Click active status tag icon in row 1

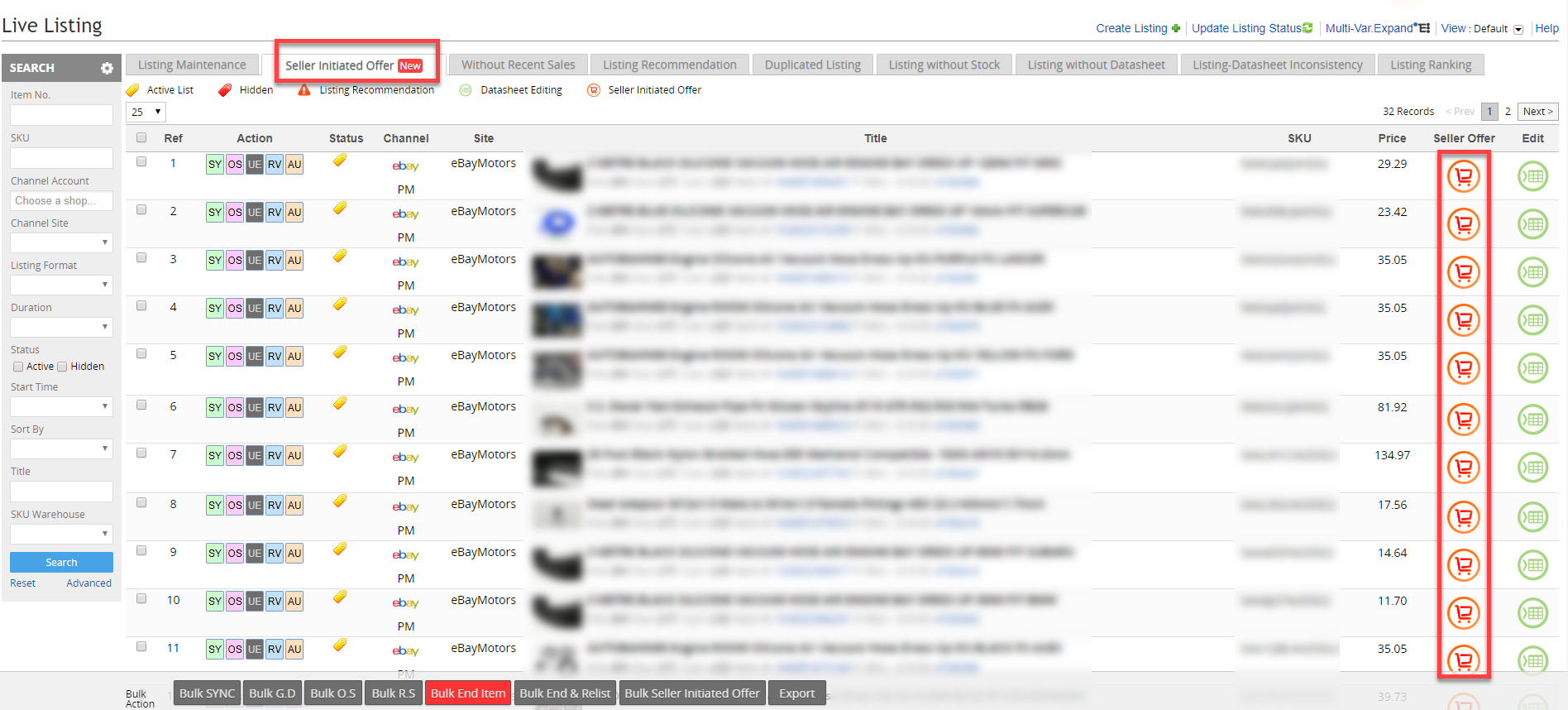[340, 161]
